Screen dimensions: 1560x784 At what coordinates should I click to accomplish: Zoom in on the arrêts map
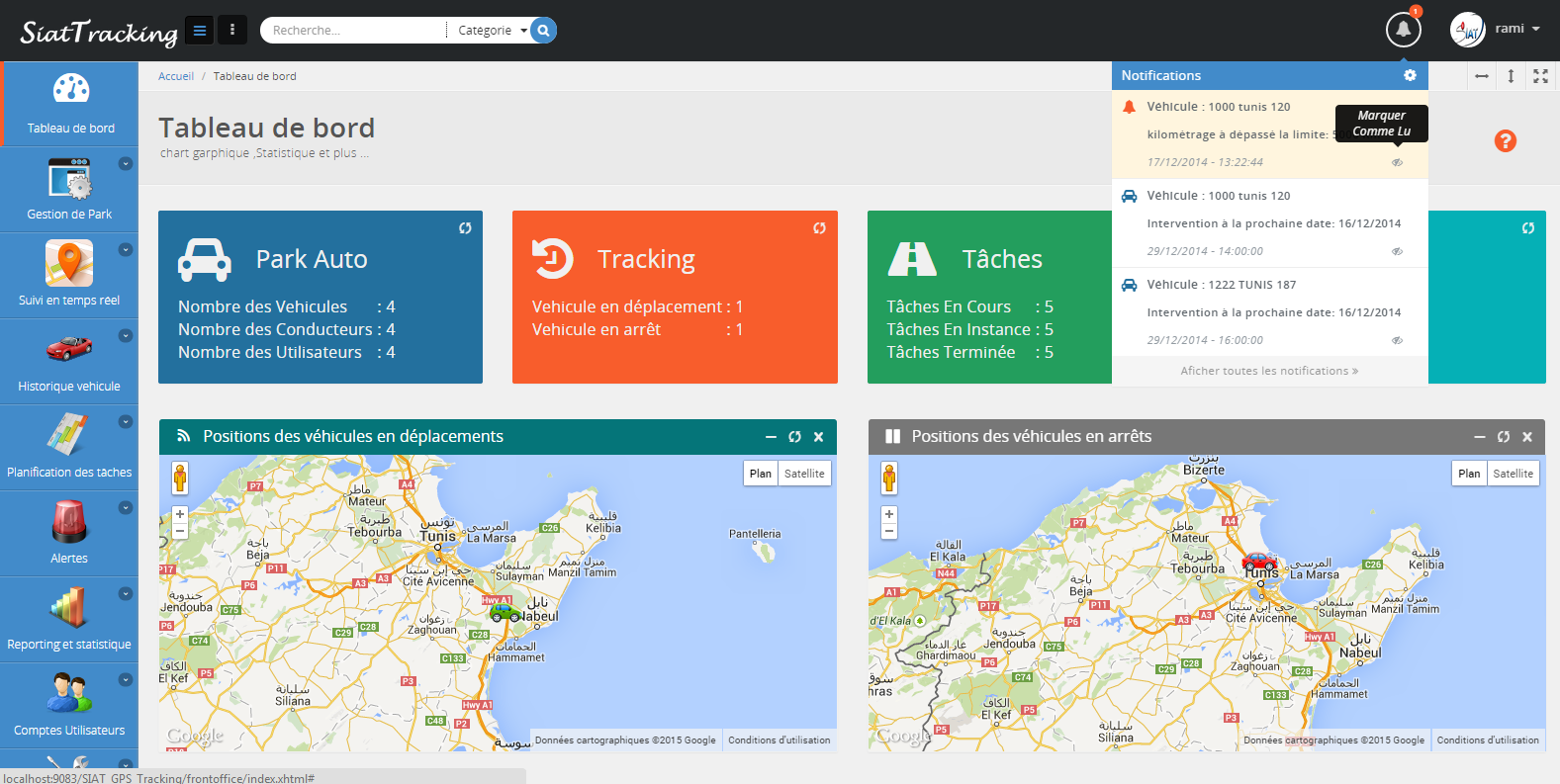[x=889, y=514]
